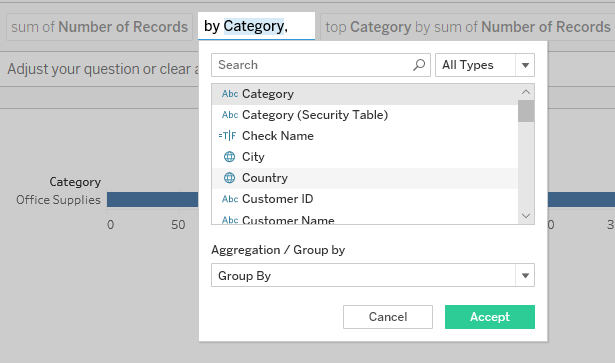Click the field list scrollbar thumb

[x=526, y=111]
